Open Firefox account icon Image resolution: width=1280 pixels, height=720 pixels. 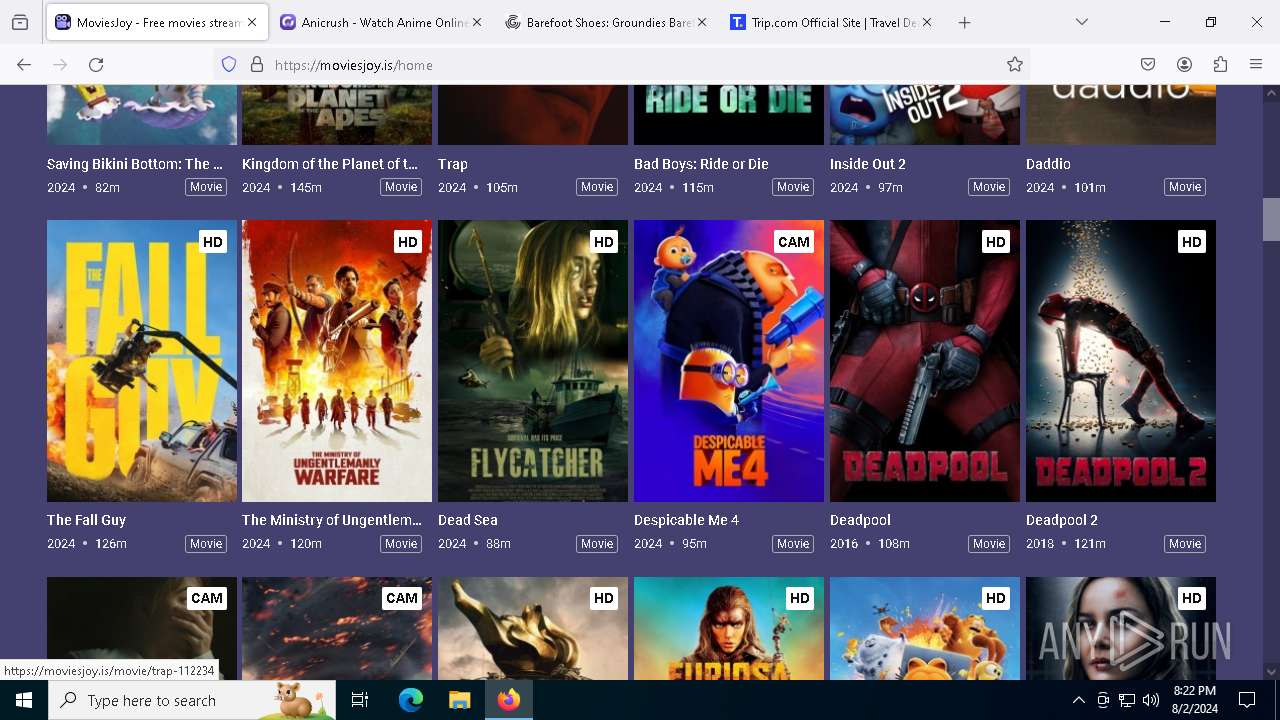coord(1184,64)
